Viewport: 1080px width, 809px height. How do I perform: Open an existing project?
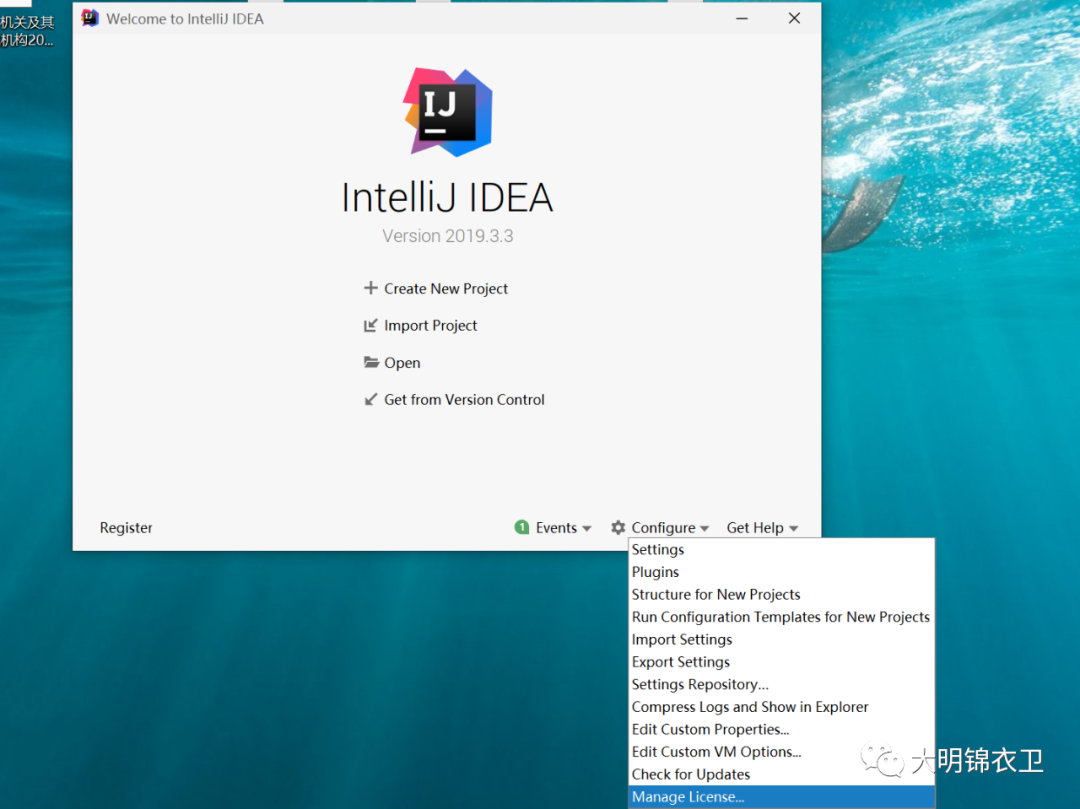[402, 363]
